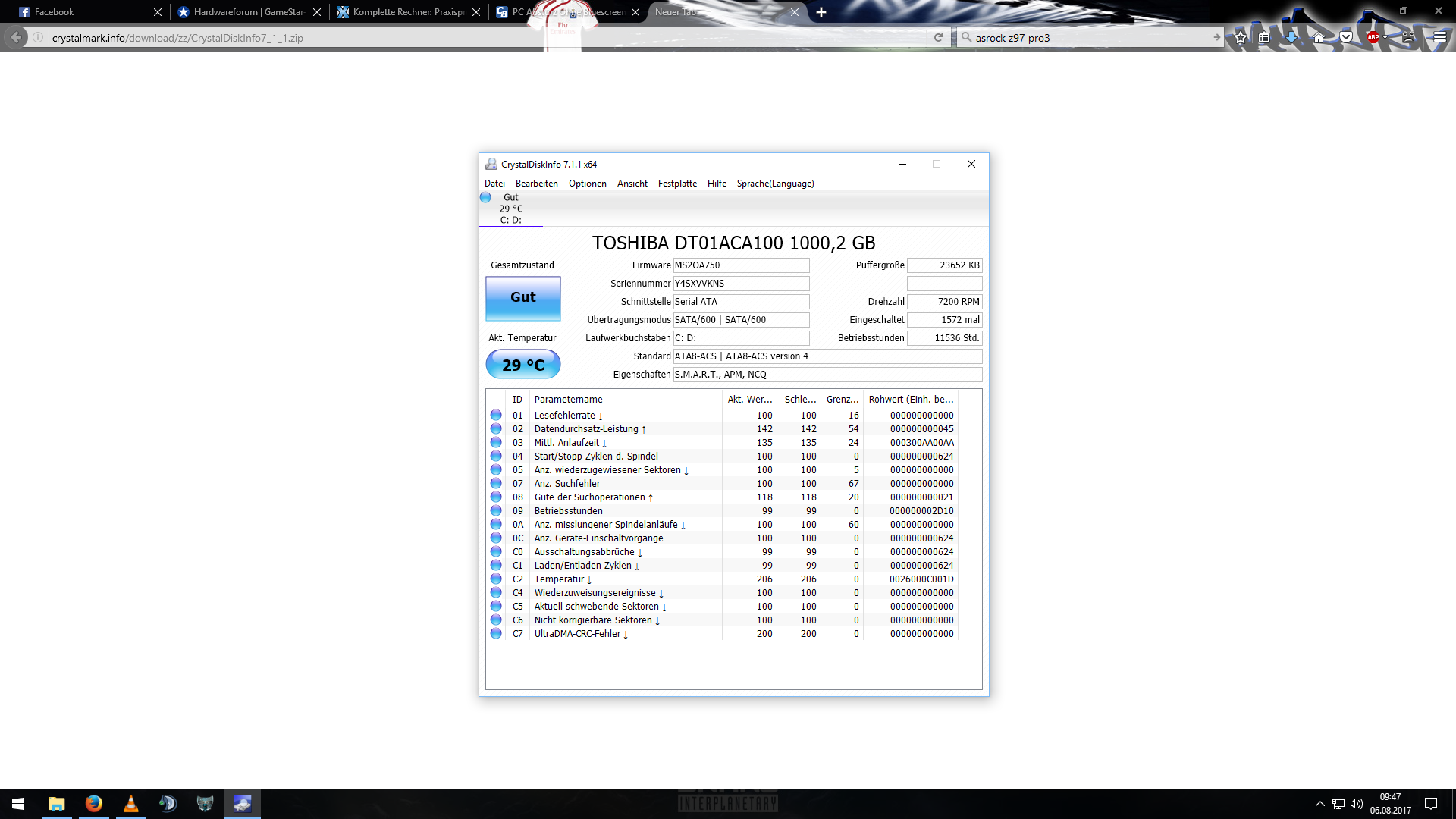Click the Adblock Plus ABP icon

1373,37
